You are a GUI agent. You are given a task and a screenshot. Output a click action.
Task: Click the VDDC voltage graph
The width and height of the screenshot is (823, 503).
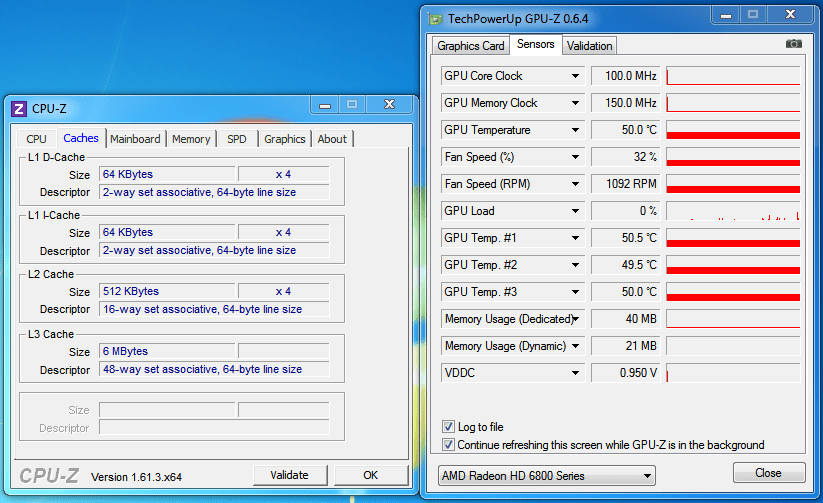[733, 373]
